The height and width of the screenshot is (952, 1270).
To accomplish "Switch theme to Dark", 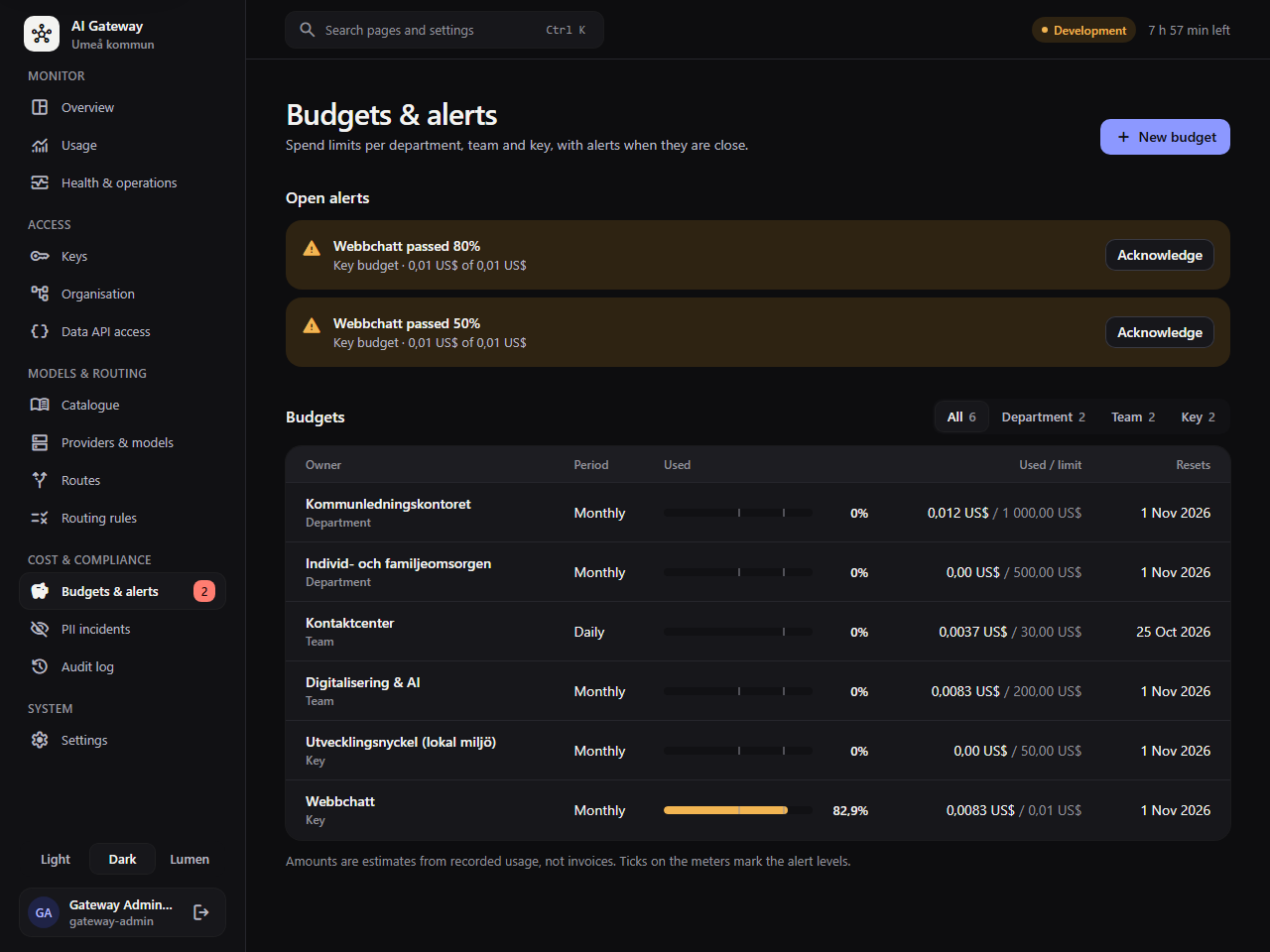I will [x=123, y=859].
